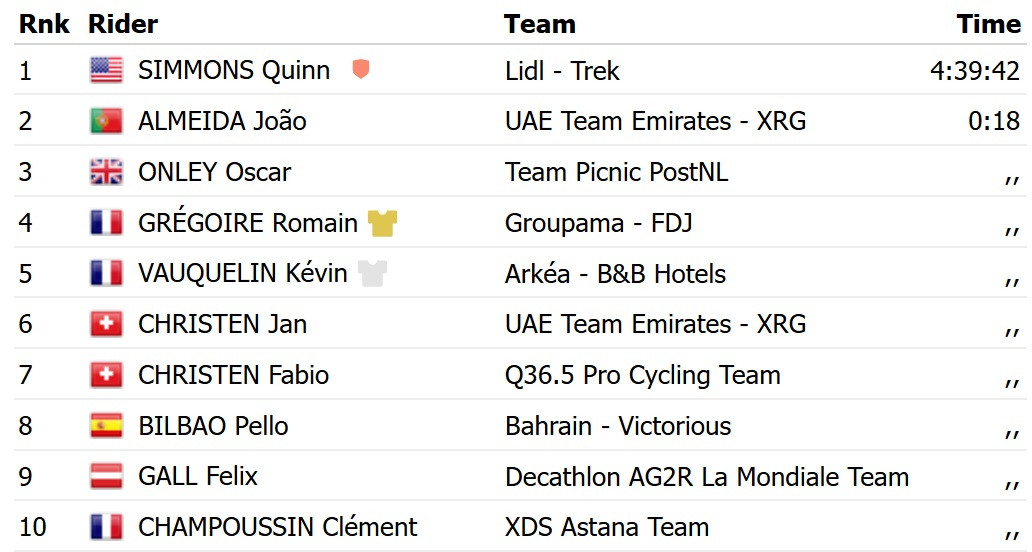This screenshot has width=1032, height=552.
Task: Select the Q36.5 Pro Cycling Team link
Action: click(x=642, y=375)
